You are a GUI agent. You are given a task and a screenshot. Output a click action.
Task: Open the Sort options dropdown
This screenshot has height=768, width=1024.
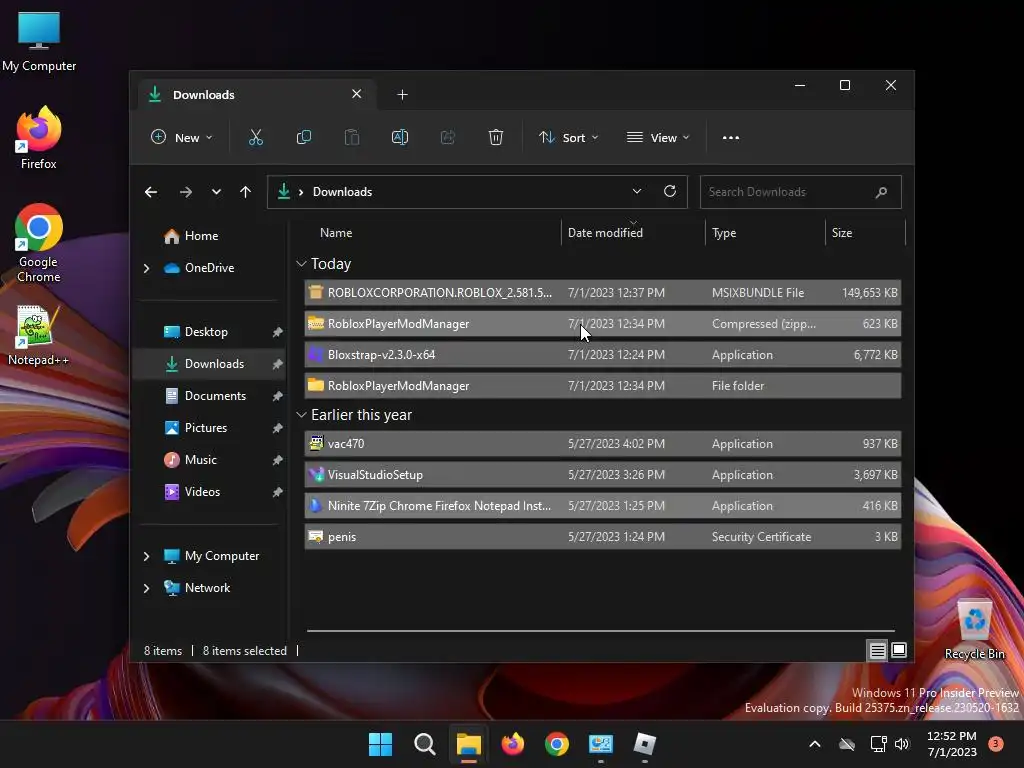tap(568, 138)
